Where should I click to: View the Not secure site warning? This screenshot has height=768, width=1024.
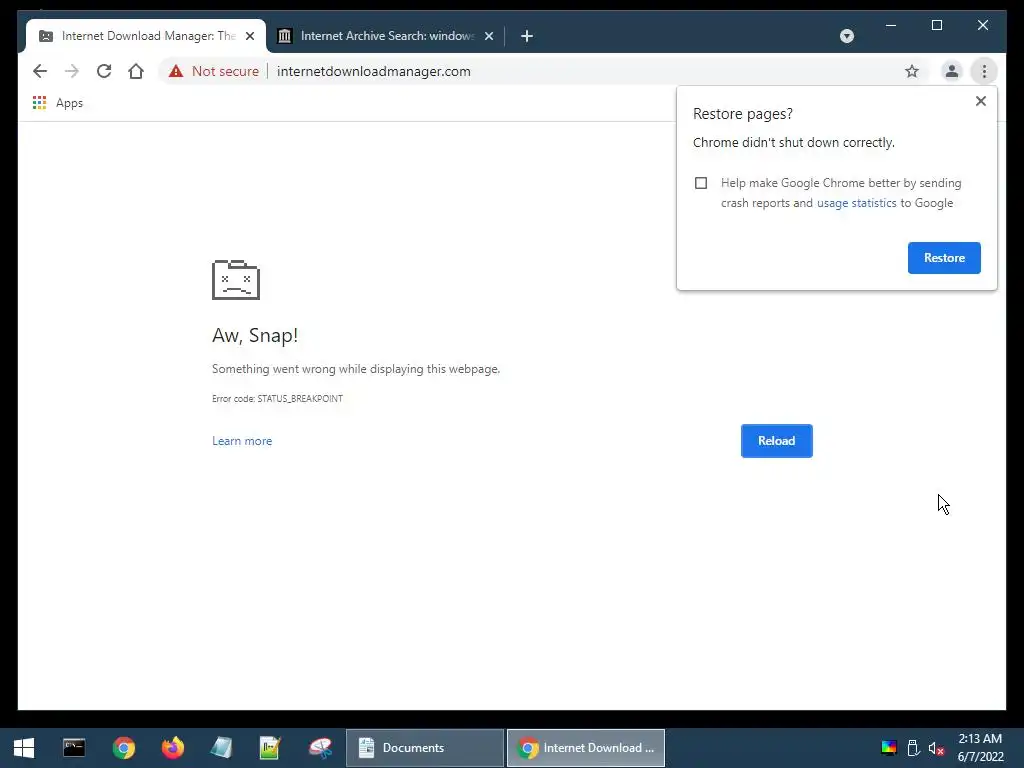tap(214, 71)
